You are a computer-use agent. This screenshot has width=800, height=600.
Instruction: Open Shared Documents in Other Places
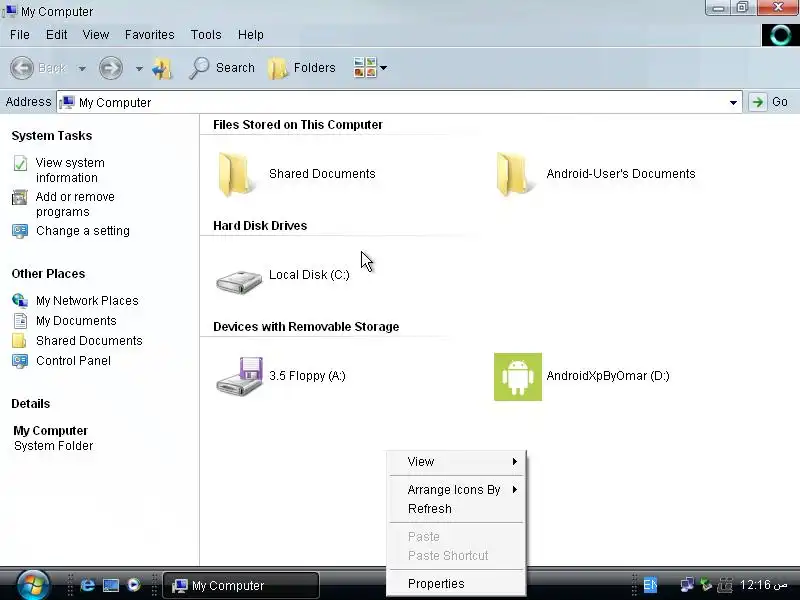pyautogui.click(x=89, y=340)
